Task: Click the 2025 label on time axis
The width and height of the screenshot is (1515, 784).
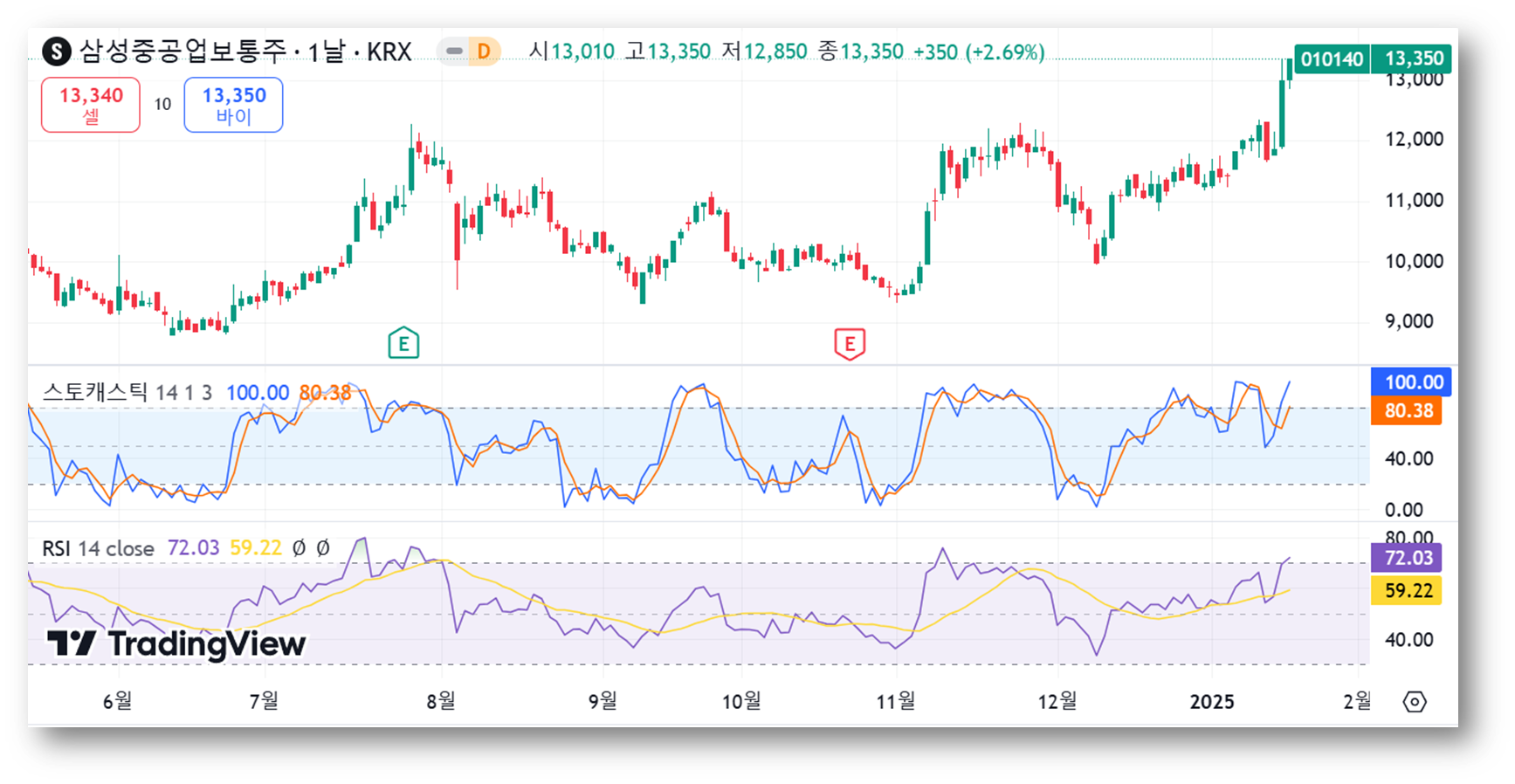Action: pos(1212,702)
